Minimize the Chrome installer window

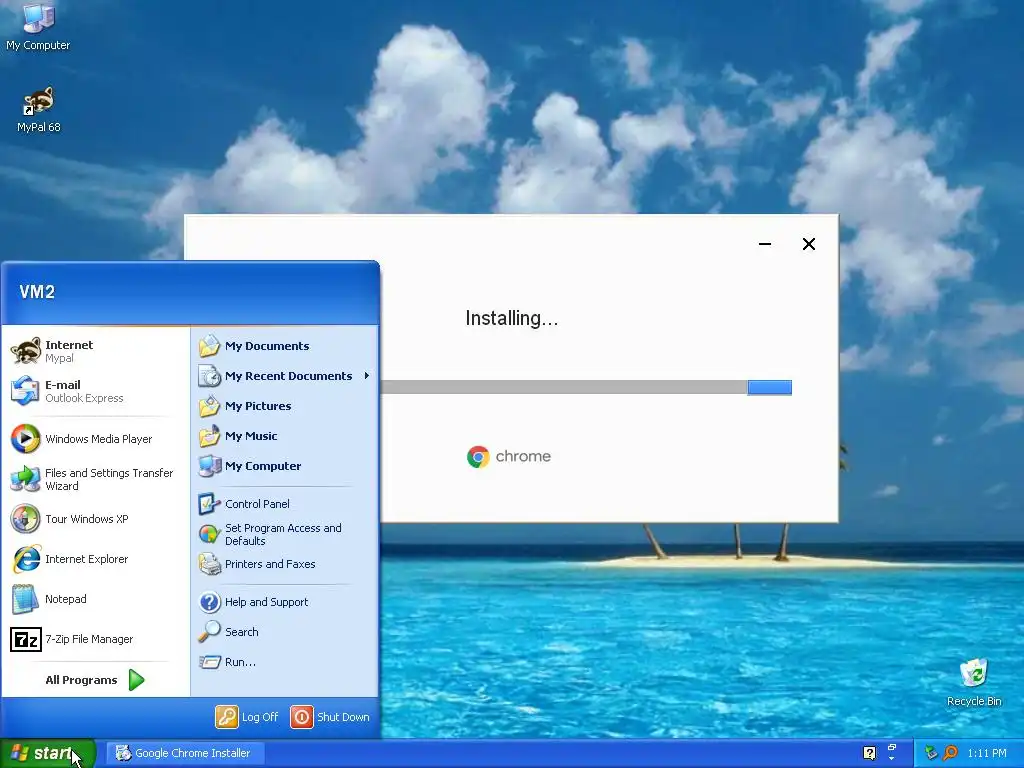pos(765,244)
